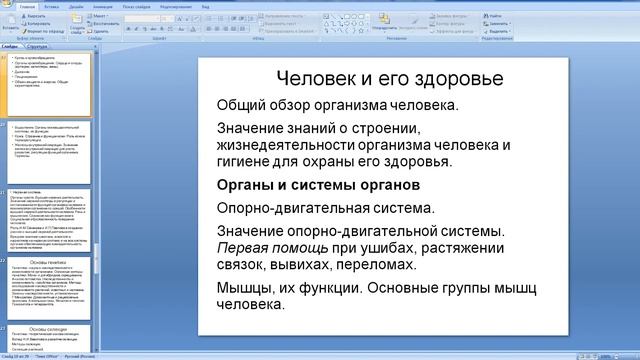Select slide thumbnail titled Основы селекции
Screen dimensions: 640x360
pyautogui.click(x=49, y=338)
